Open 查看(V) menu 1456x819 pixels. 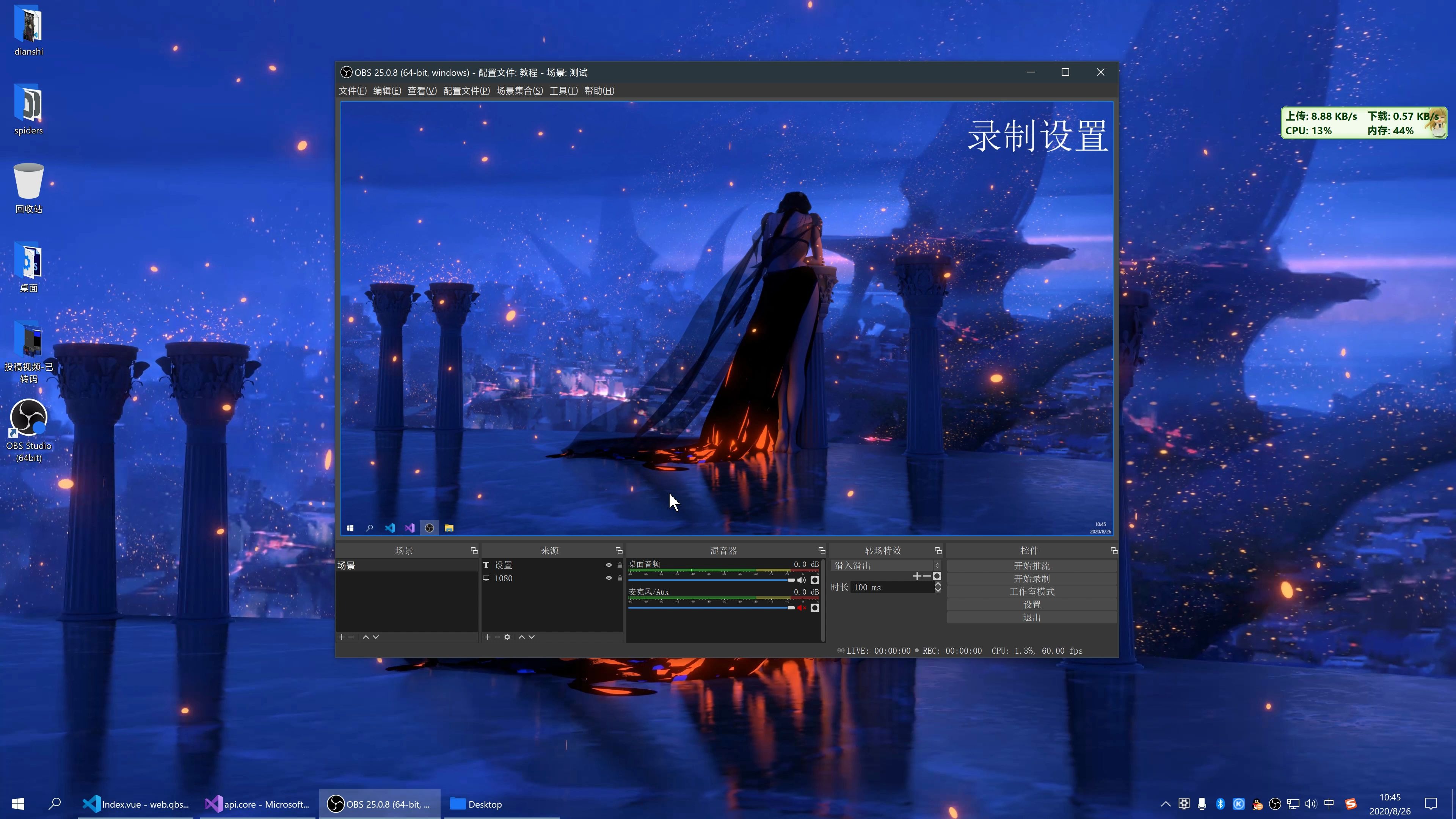(422, 91)
